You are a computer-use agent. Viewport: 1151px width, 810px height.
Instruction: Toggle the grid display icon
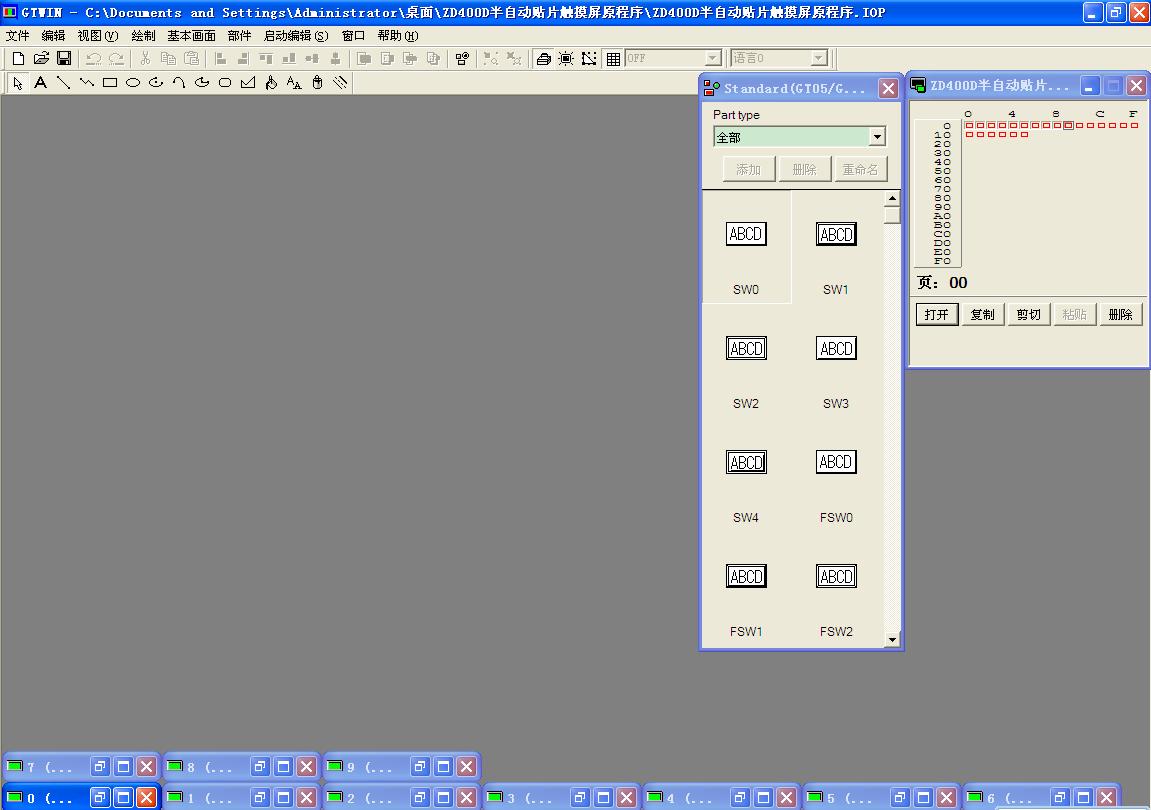point(613,59)
